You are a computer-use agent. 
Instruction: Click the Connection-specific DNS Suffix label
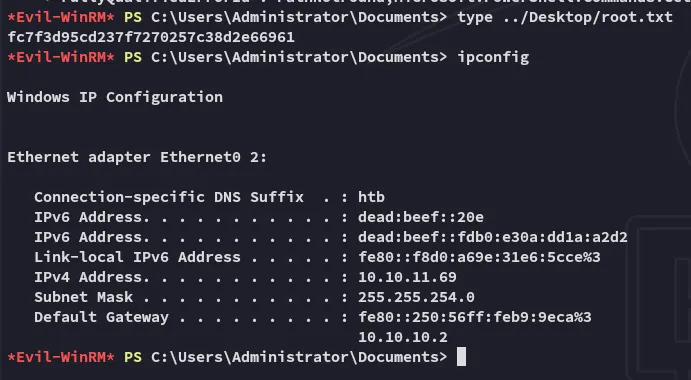pos(169,197)
